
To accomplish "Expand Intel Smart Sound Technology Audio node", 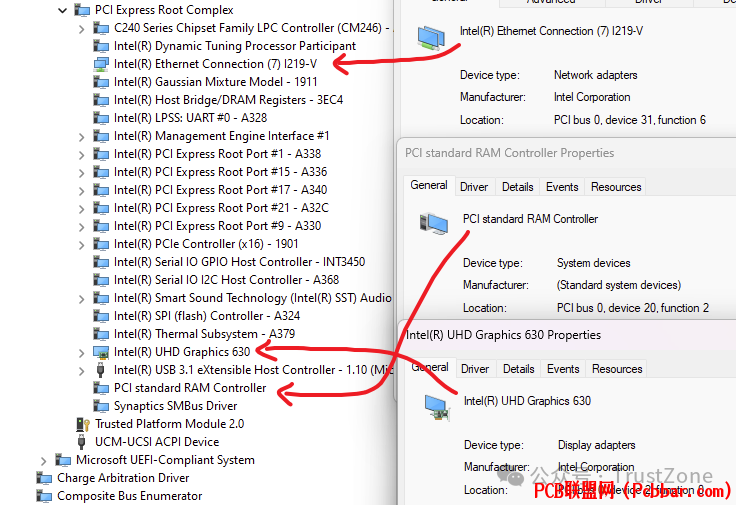I will (81, 299).
